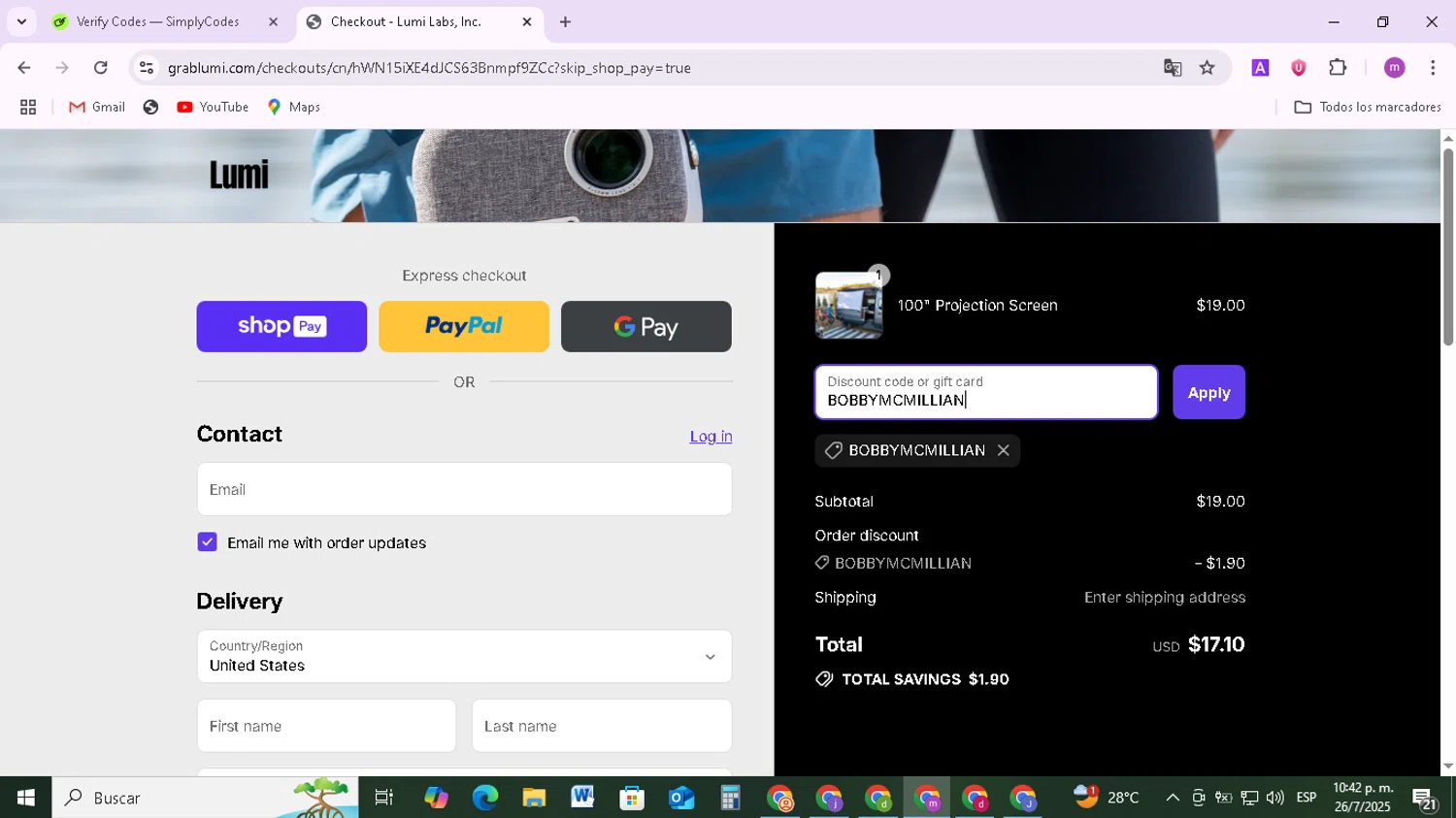Open Outlook from the taskbar
The width and height of the screenshot is (1456, 818).
(x=681, y=798)
